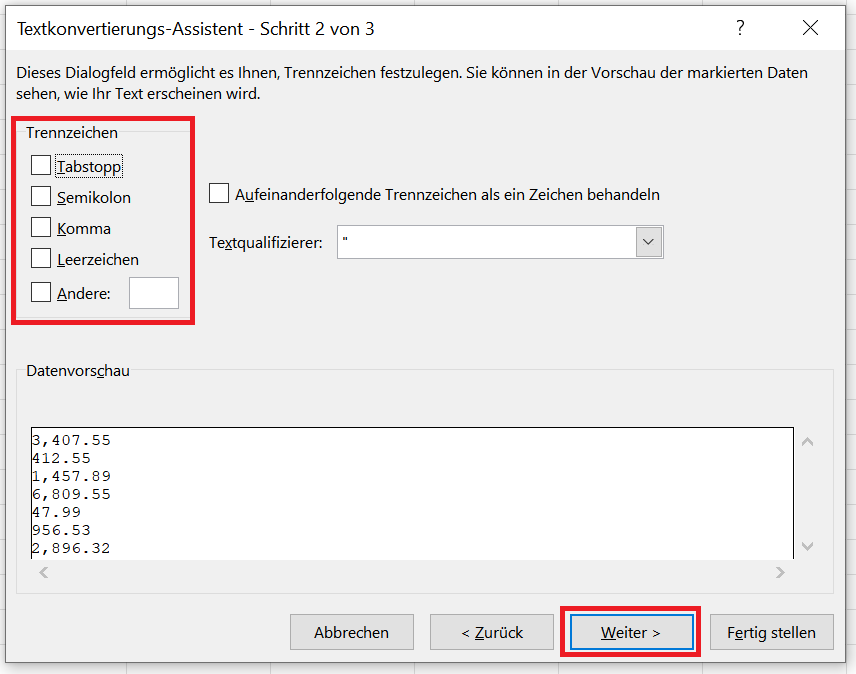Image resolution: width=856 pixels, height=674 pixels.
Task: Proceed with the Weiter button
Action: tap(632, 632)
